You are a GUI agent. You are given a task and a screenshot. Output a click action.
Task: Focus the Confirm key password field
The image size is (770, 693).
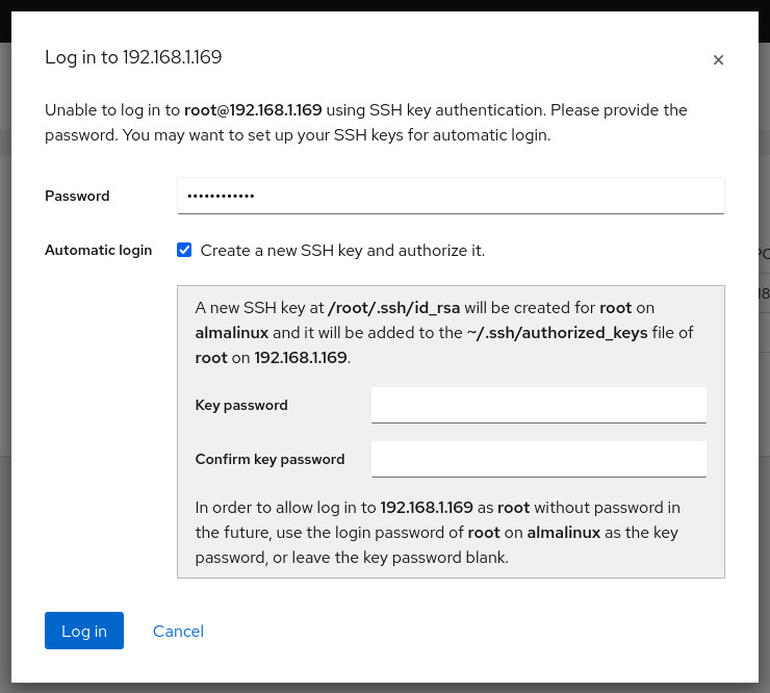pos(539,459)
